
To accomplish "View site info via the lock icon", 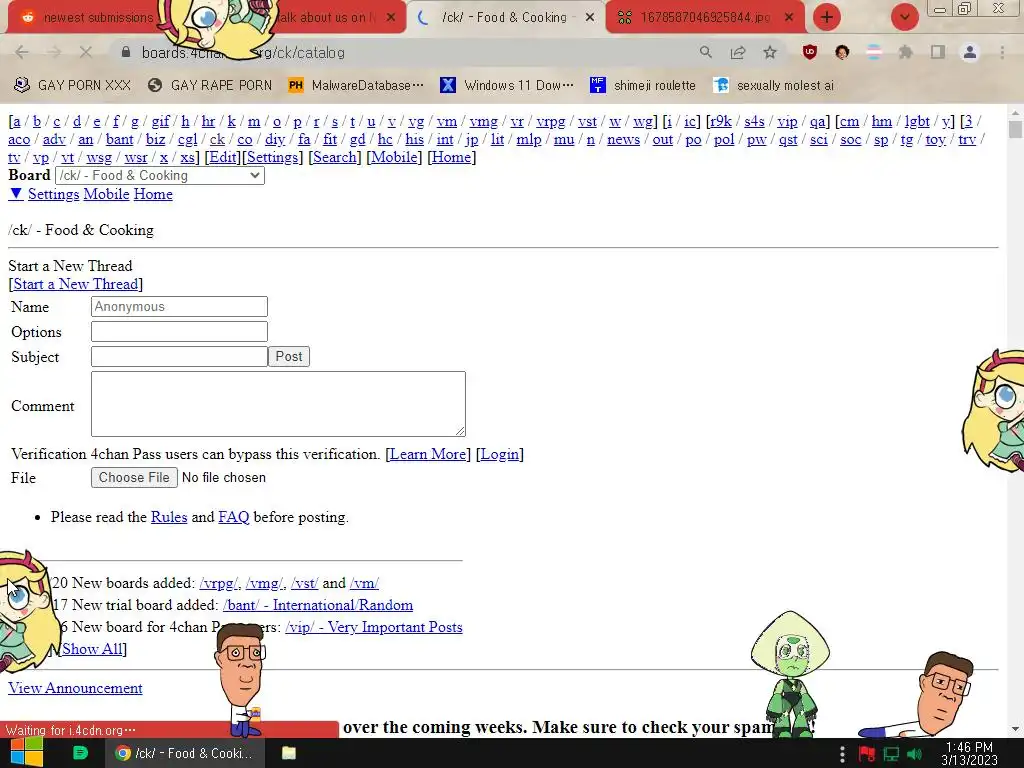I will (x=126, y=52).
